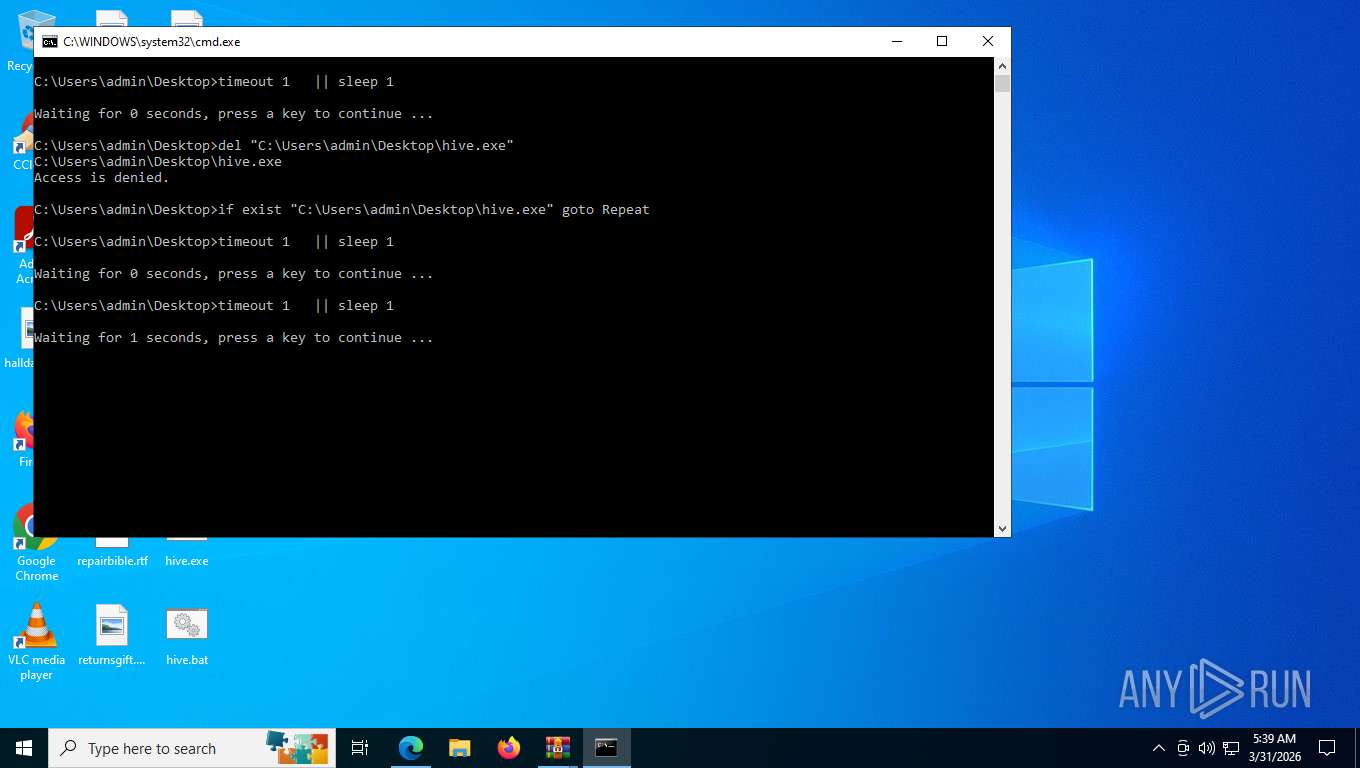
Task: Open File Explorer from the taskbar
Action: [x=460, y=748]
